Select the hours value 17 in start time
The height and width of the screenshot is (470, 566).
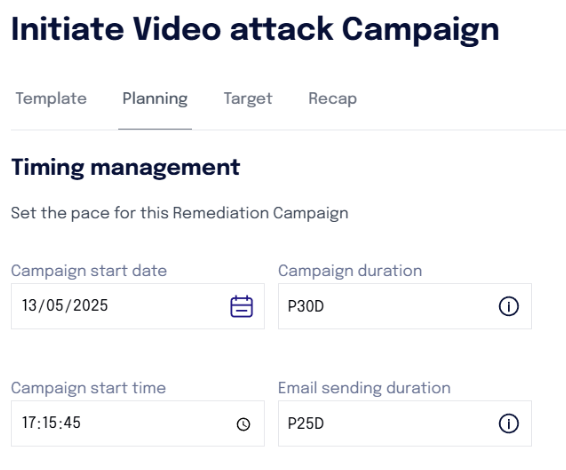point(29,423)
